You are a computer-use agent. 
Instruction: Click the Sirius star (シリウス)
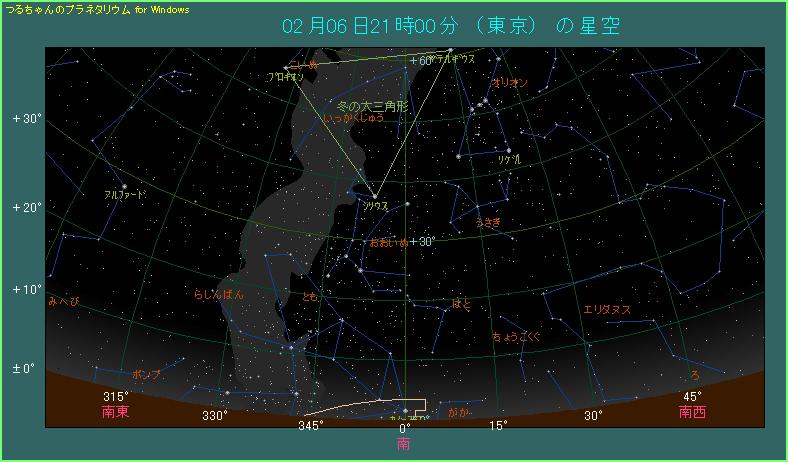coord(375,196)
